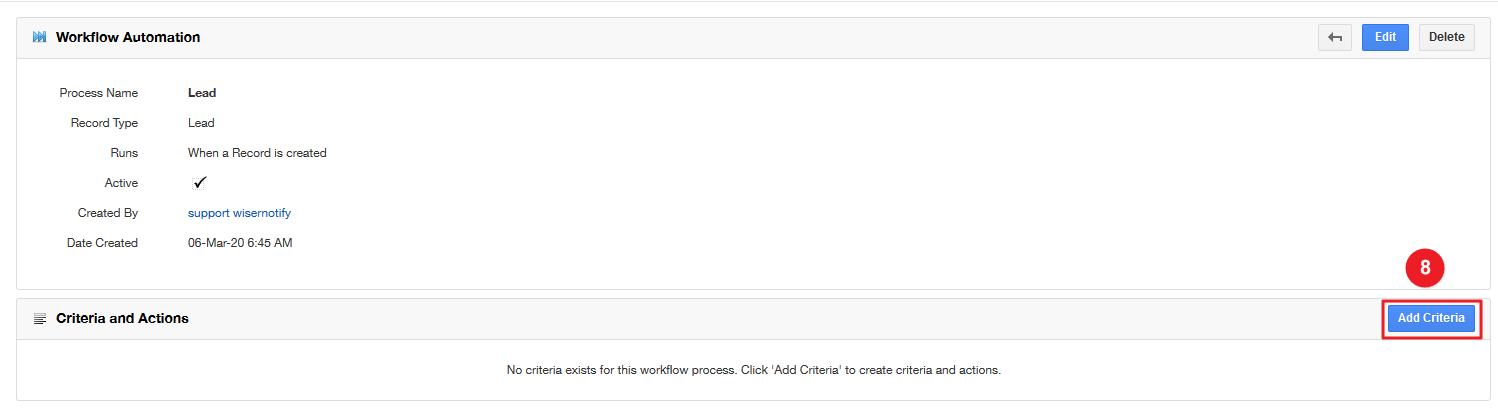
Task: Select the Created By label
Action: (108, 213)
